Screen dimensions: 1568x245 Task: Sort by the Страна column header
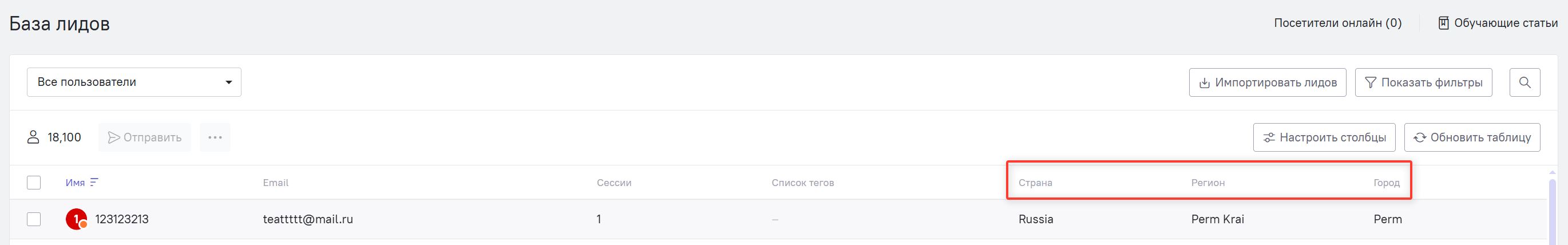(1035, 182)
